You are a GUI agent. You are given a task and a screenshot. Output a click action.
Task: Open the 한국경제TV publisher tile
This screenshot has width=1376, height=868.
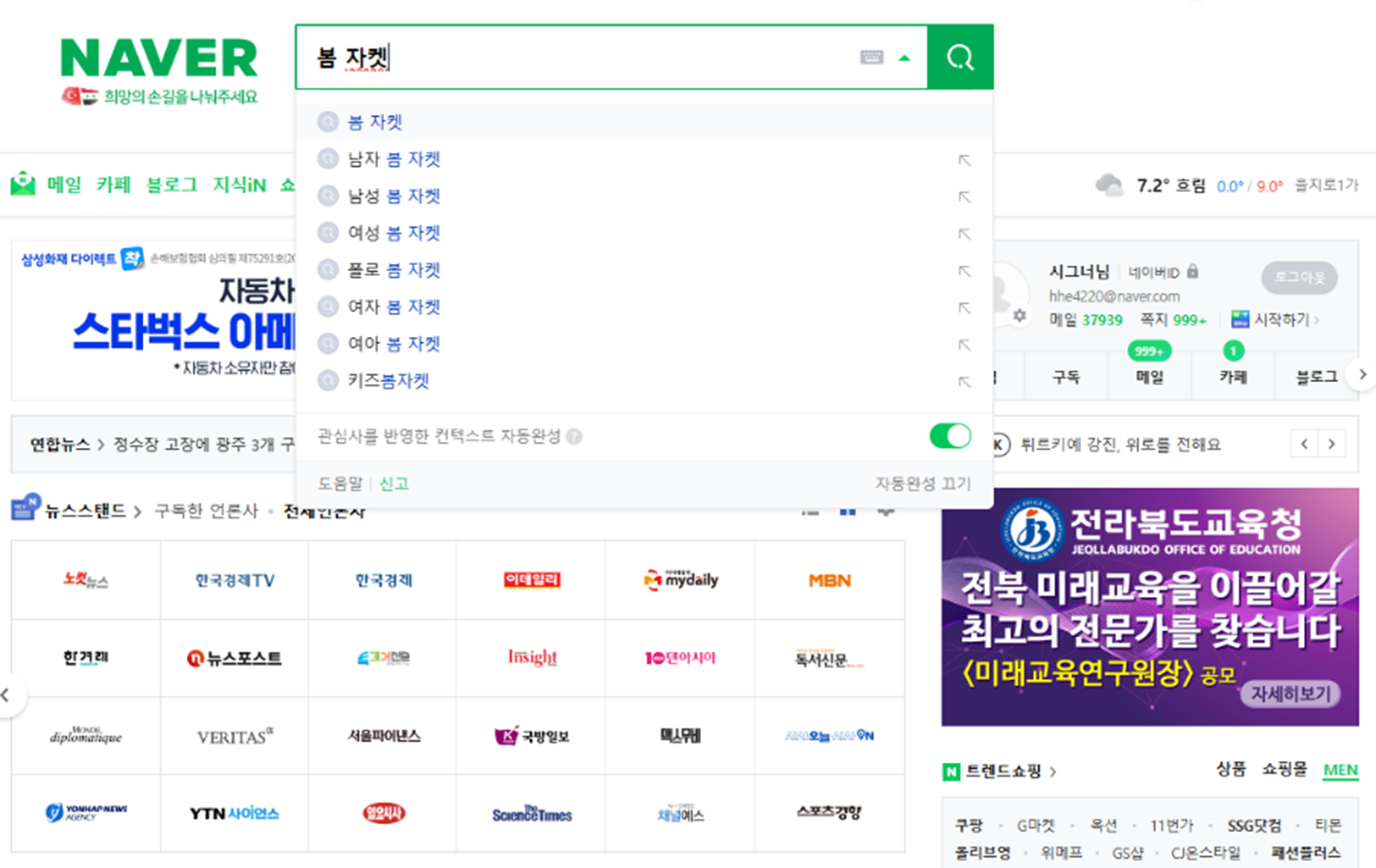point(235,580)
